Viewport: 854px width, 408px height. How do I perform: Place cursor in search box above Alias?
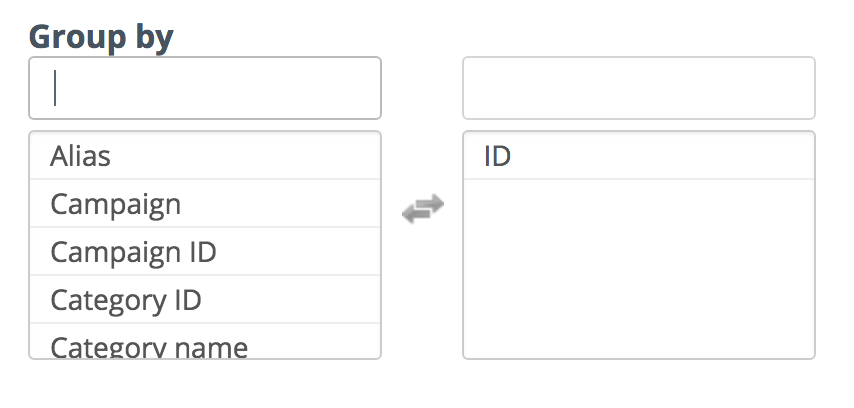pos(205,88)
